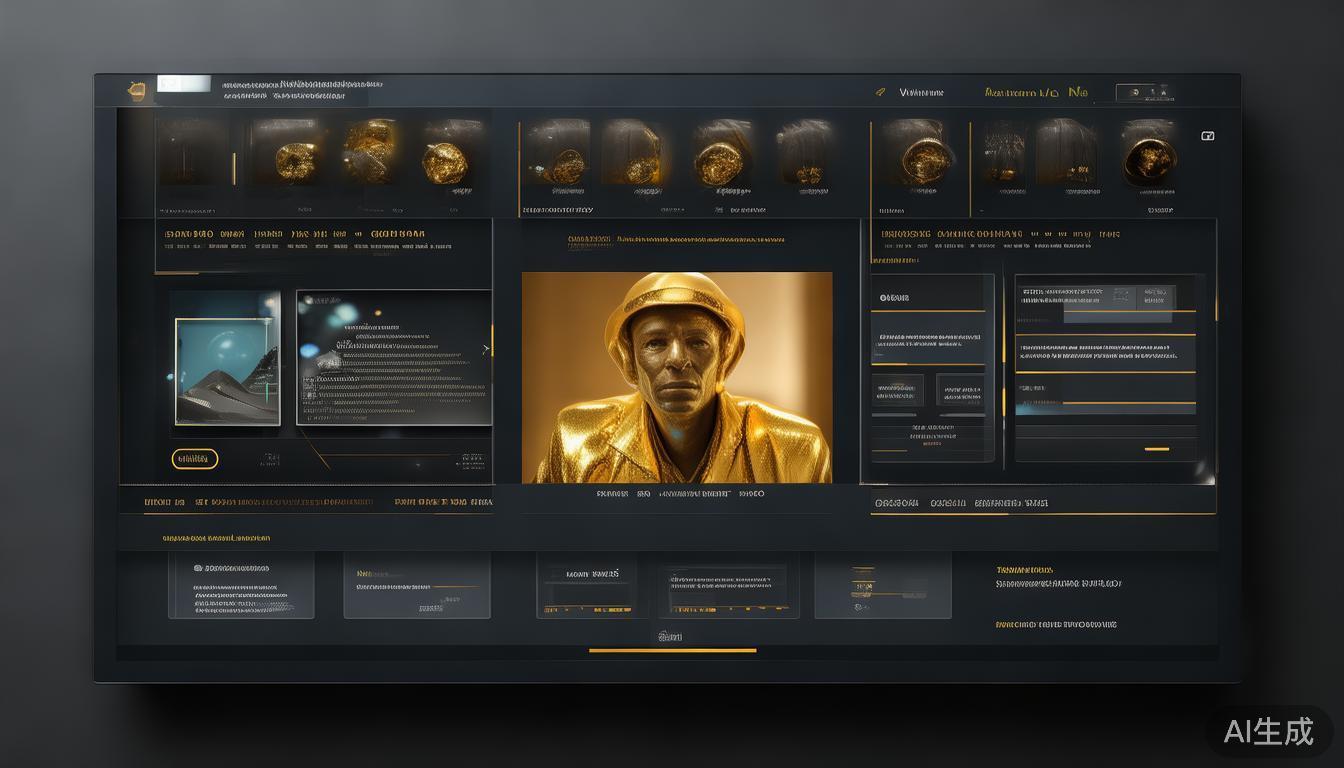
Task: Select the first card in the bottom row
Action: (x=240, y=585)
